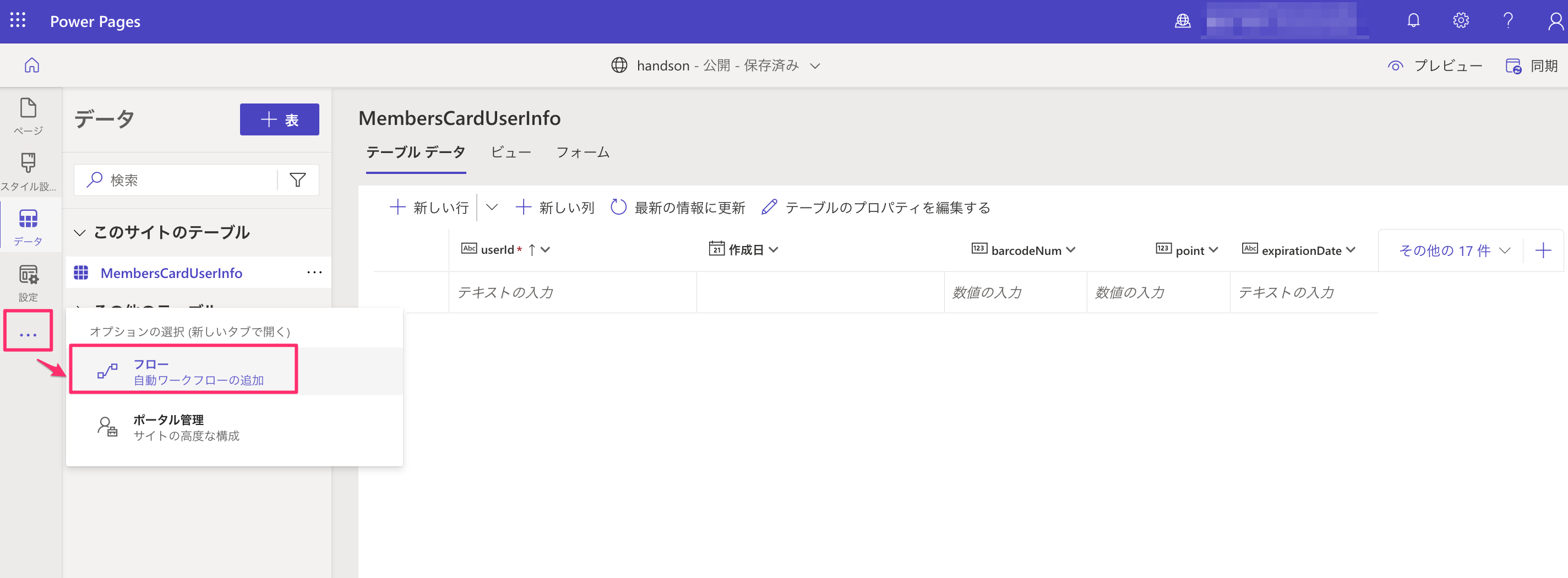
Task: Click the プレビュー button
Action: click(1435, 65)
